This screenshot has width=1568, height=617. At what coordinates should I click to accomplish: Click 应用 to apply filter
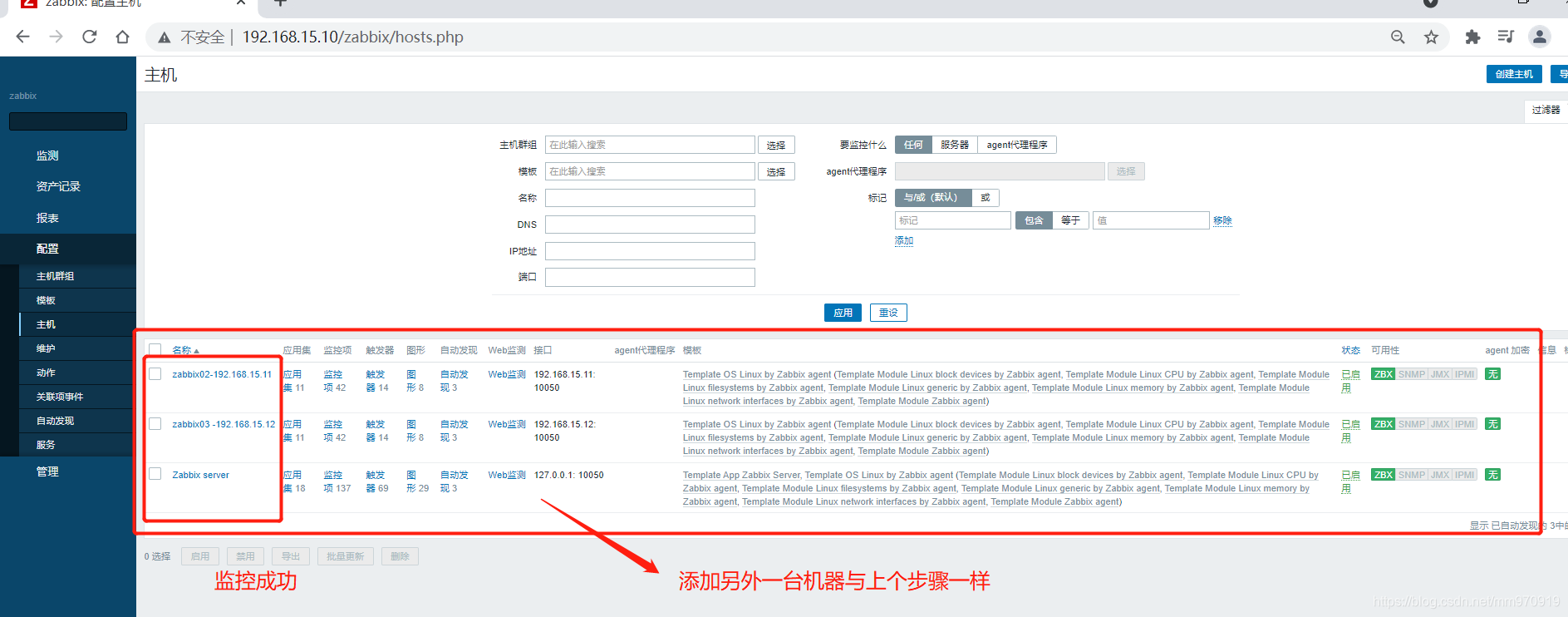tap(843, 313)
